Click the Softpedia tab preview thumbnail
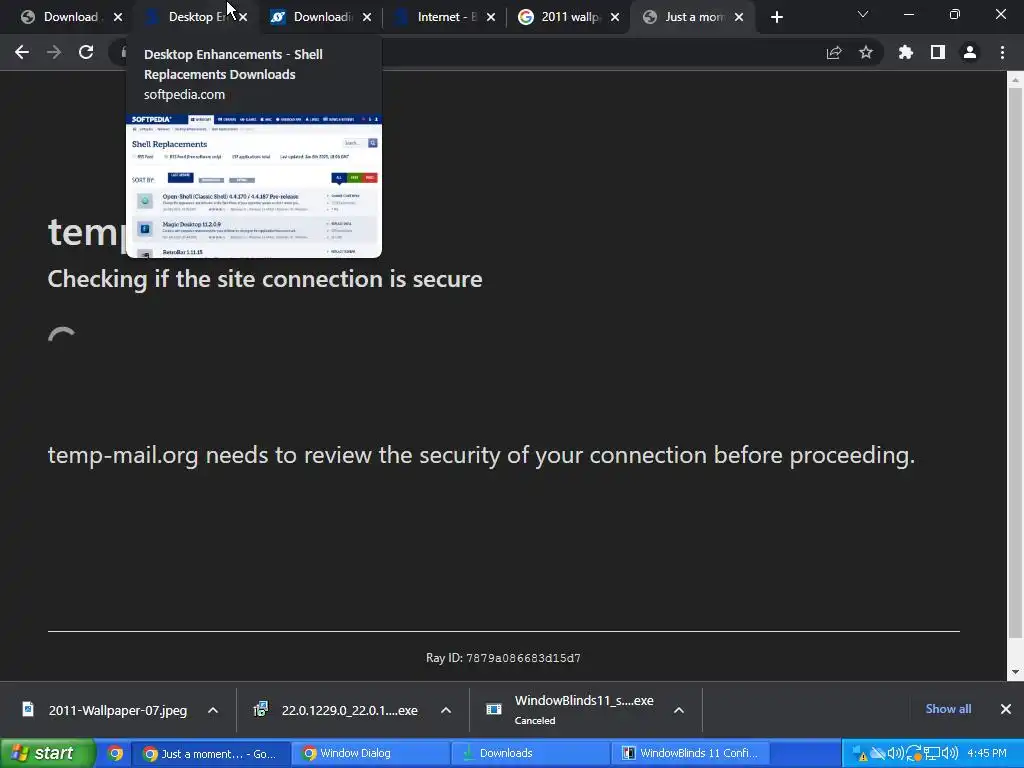1024x768 pixels. [x=254, y=185]
